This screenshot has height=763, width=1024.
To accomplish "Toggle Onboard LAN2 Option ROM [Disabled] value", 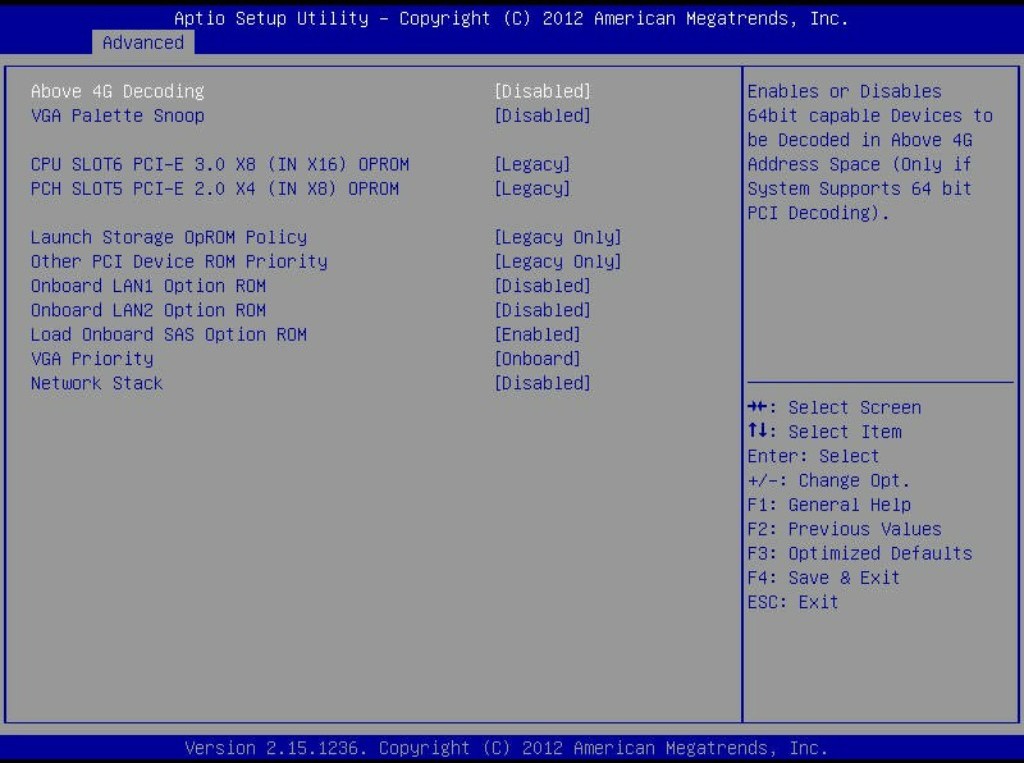I will coord(542,310).
